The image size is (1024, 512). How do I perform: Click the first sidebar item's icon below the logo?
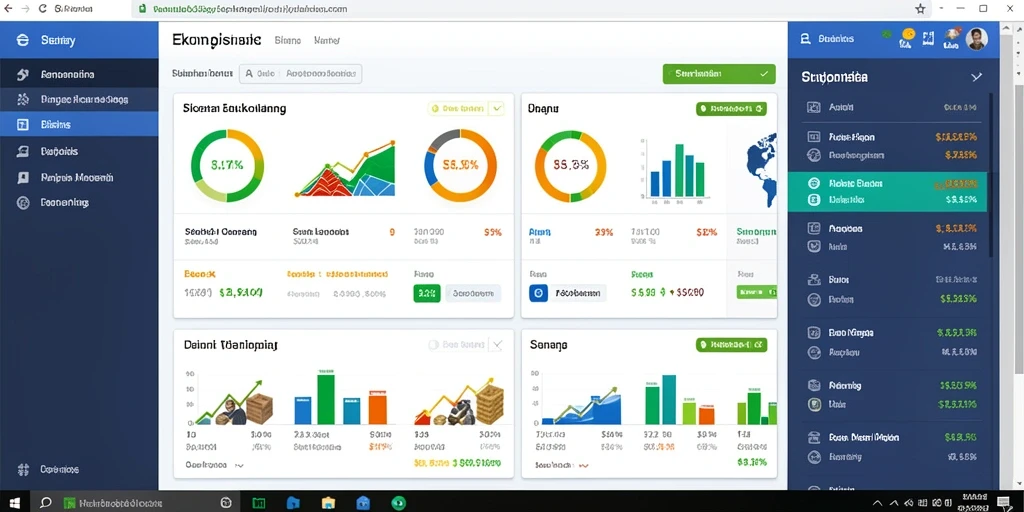pyautogui.click(x=23, y=74)
